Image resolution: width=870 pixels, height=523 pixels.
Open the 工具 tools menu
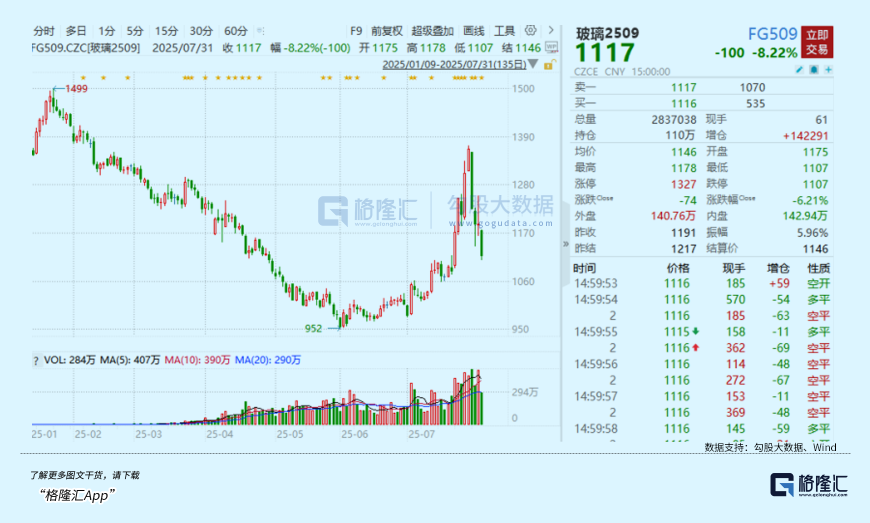coord(504,31)
